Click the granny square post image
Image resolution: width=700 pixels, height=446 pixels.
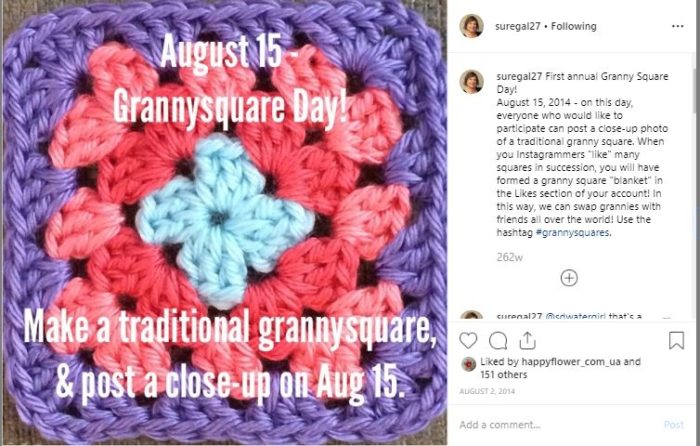coord(225,223)
